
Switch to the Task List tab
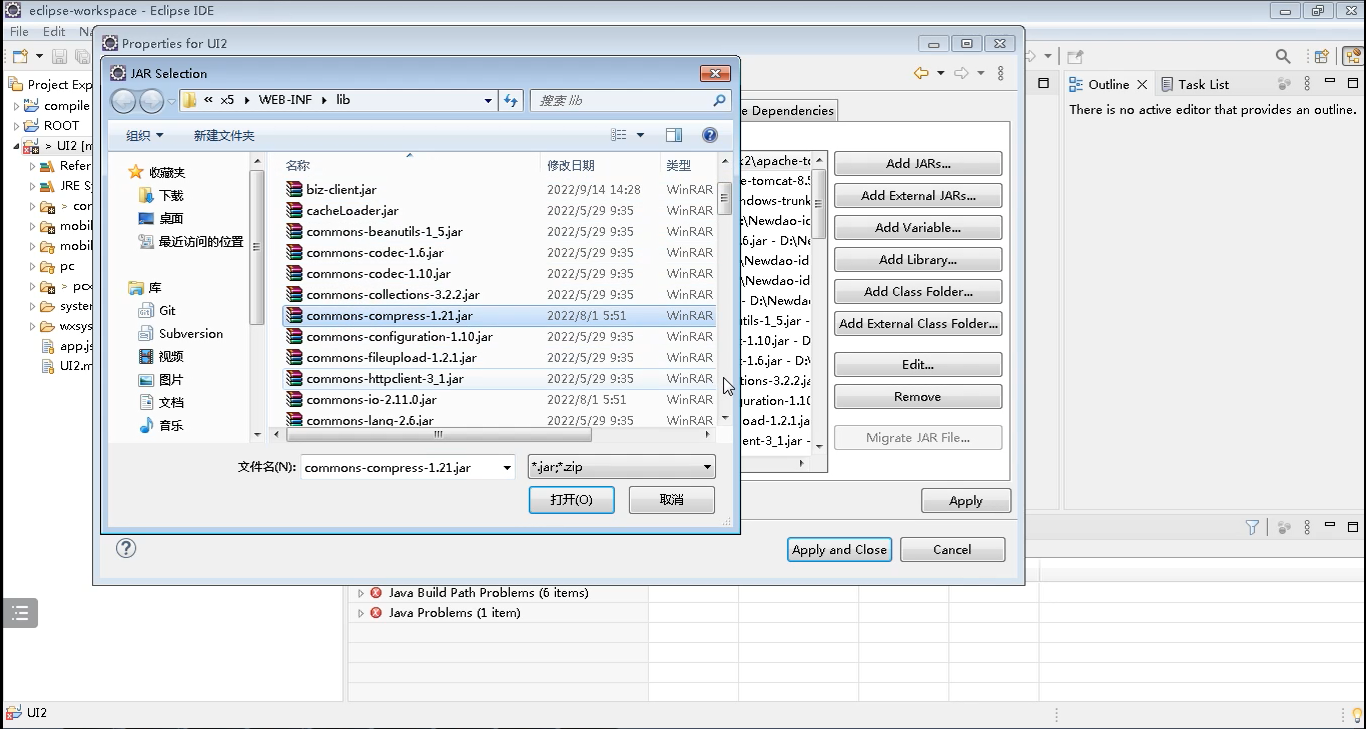(1195, 84)
